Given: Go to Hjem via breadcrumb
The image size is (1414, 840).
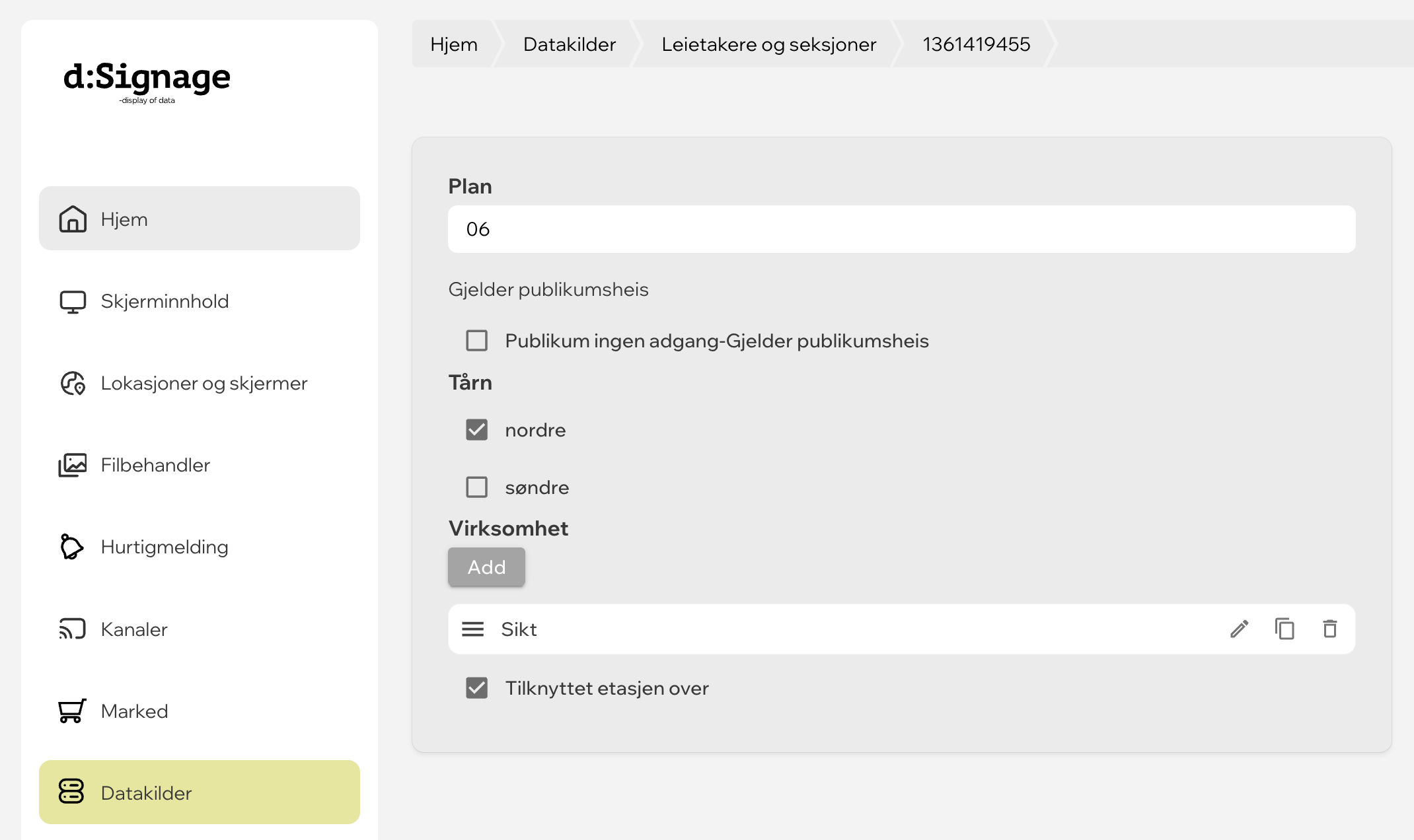Looking at the screenshot, I should (453, 44).
